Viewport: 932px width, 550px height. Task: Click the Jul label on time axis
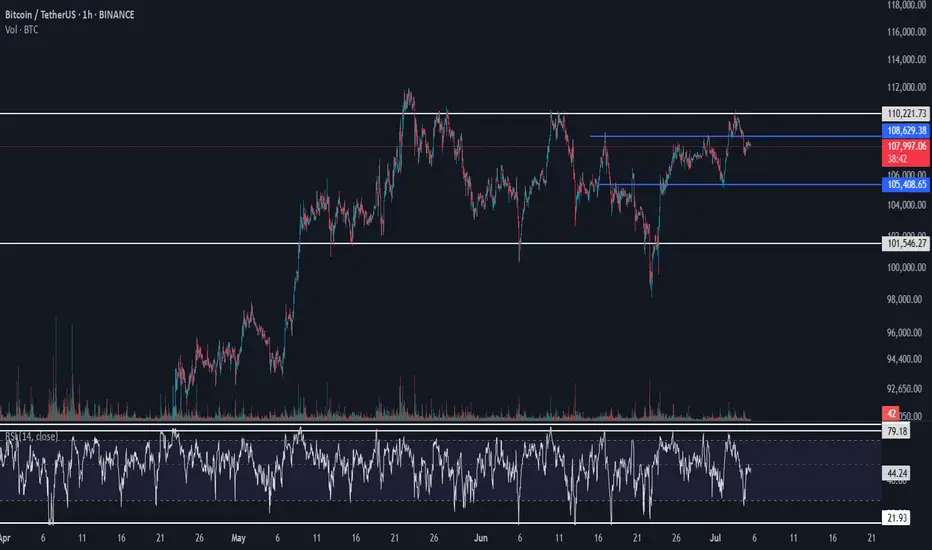pos(715,538)
